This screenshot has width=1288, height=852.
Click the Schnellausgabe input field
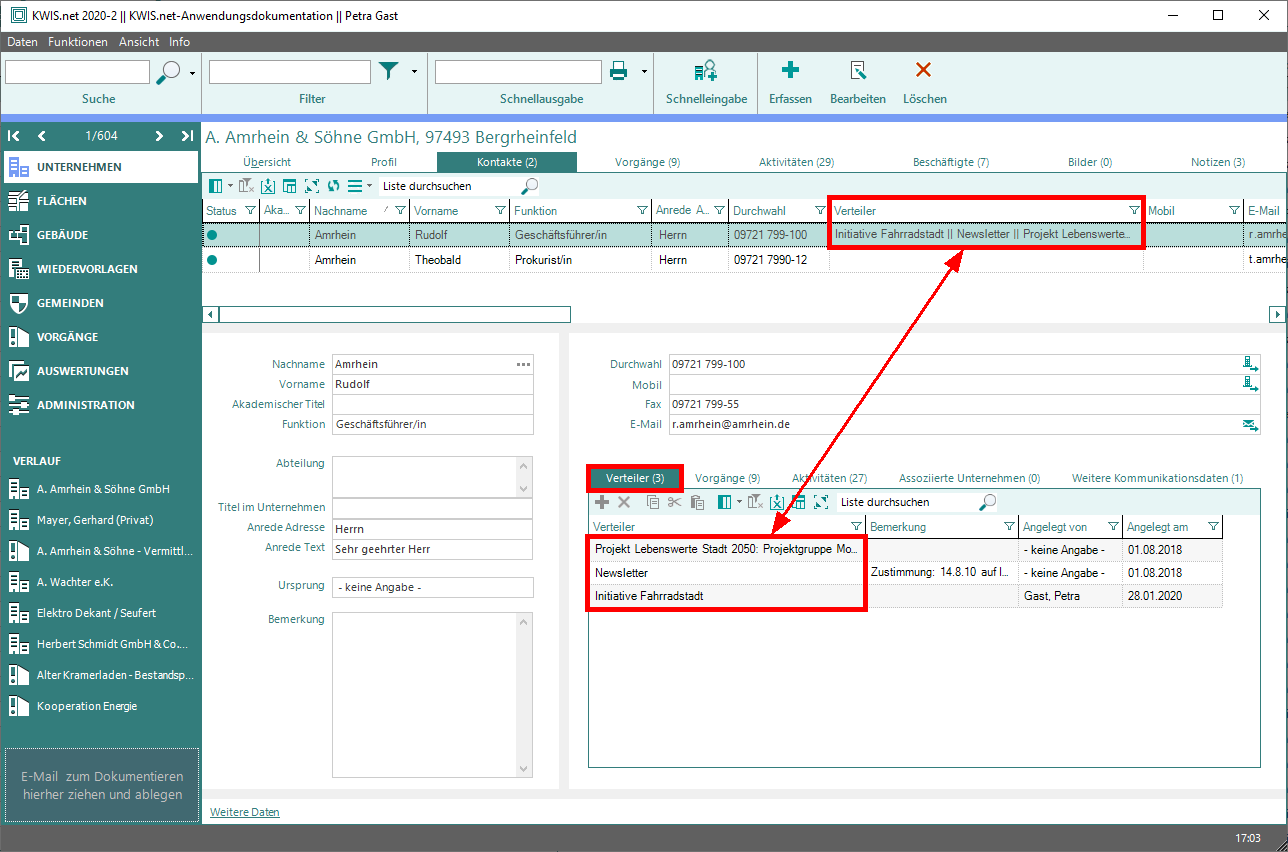coord(518,72)
